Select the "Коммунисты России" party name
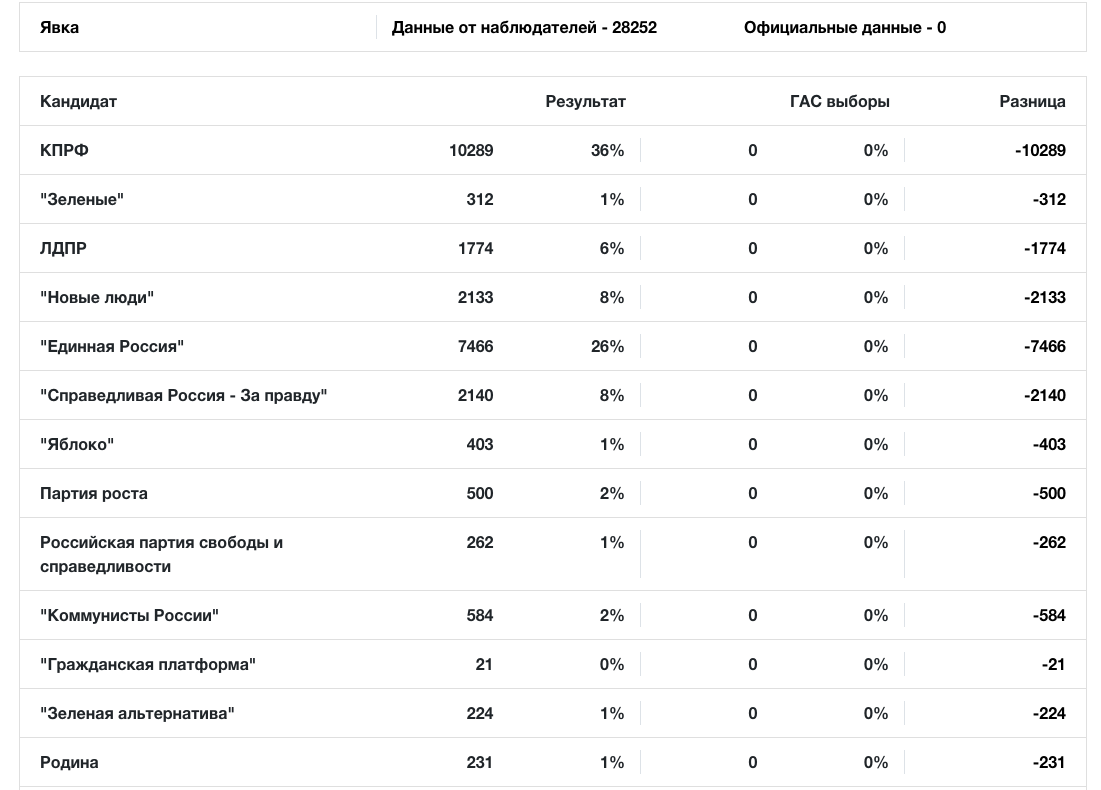1101x790 pixels. tap(129, 615)
